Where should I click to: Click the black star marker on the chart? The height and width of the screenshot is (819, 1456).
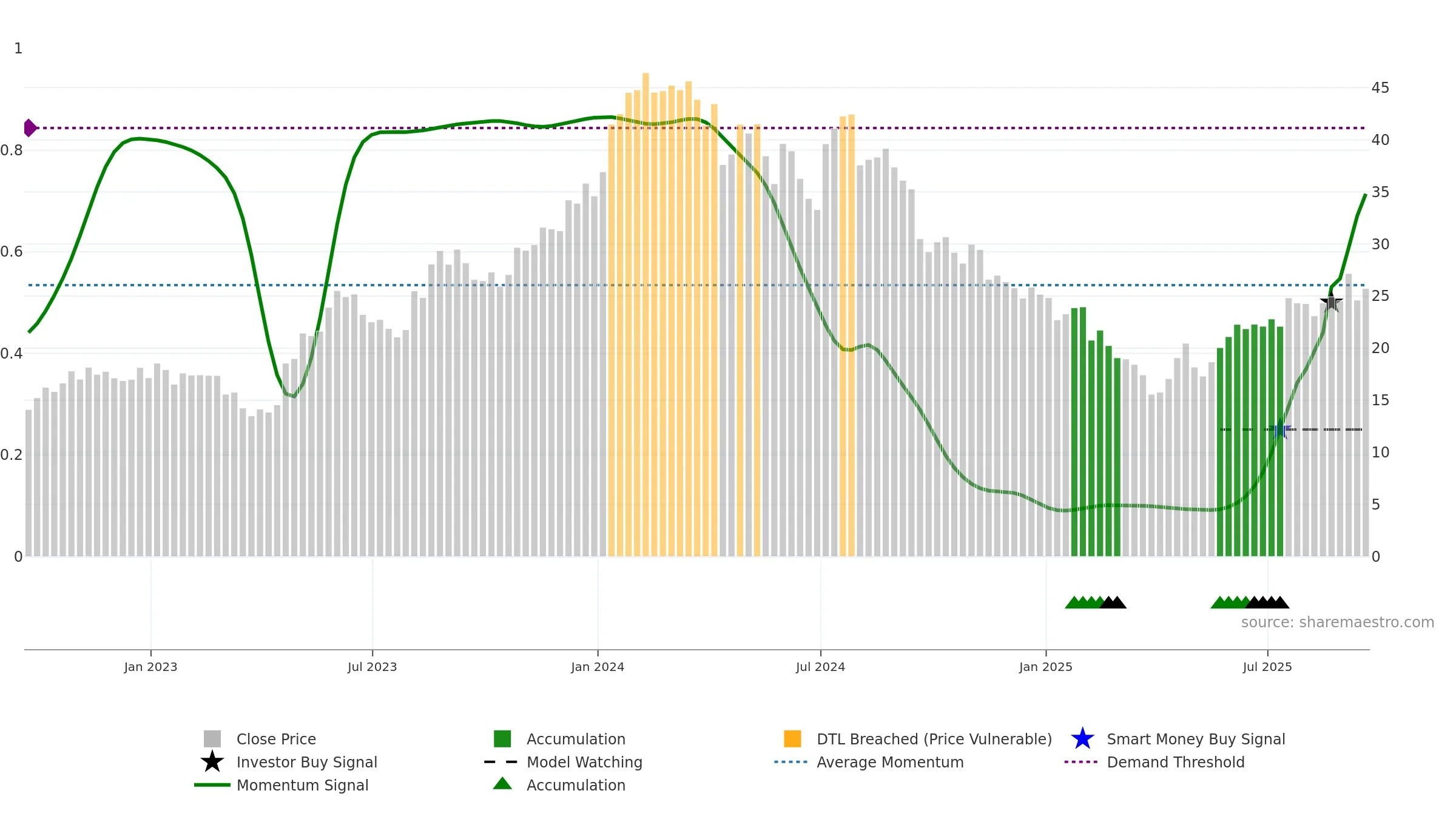1331,302
